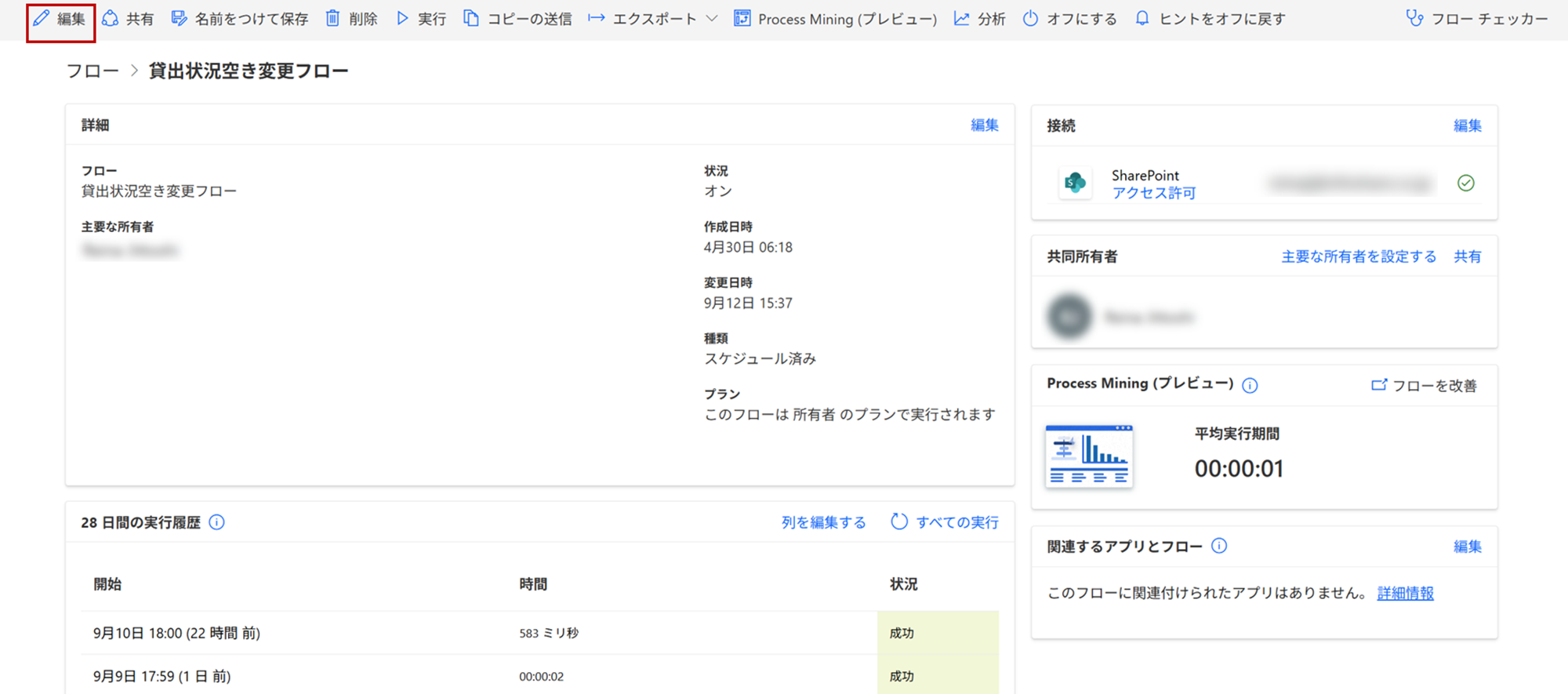Screen dimensions: 1568x694
Task: Turn off the flow with オフにする
Action: tap(1070, 19)
